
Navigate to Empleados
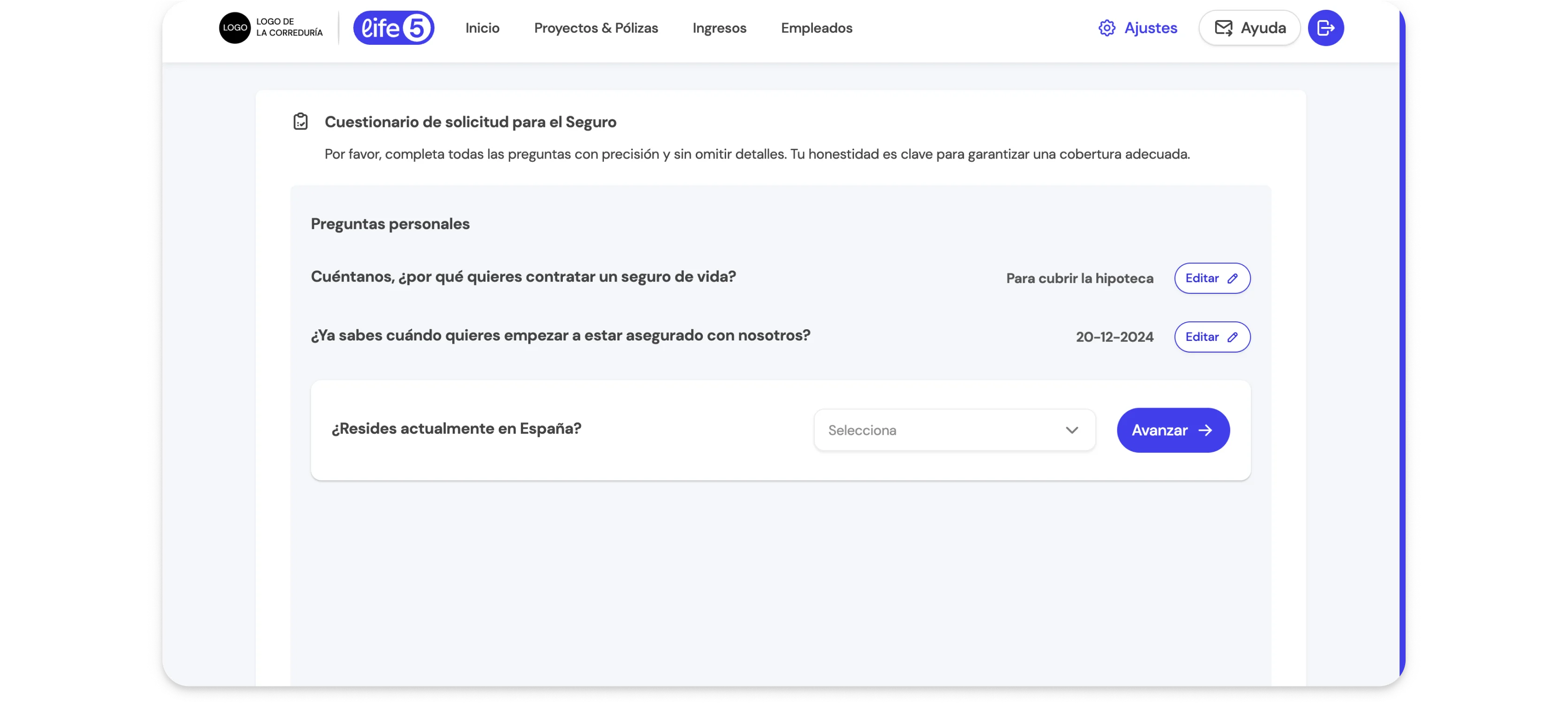coord(816,28)
